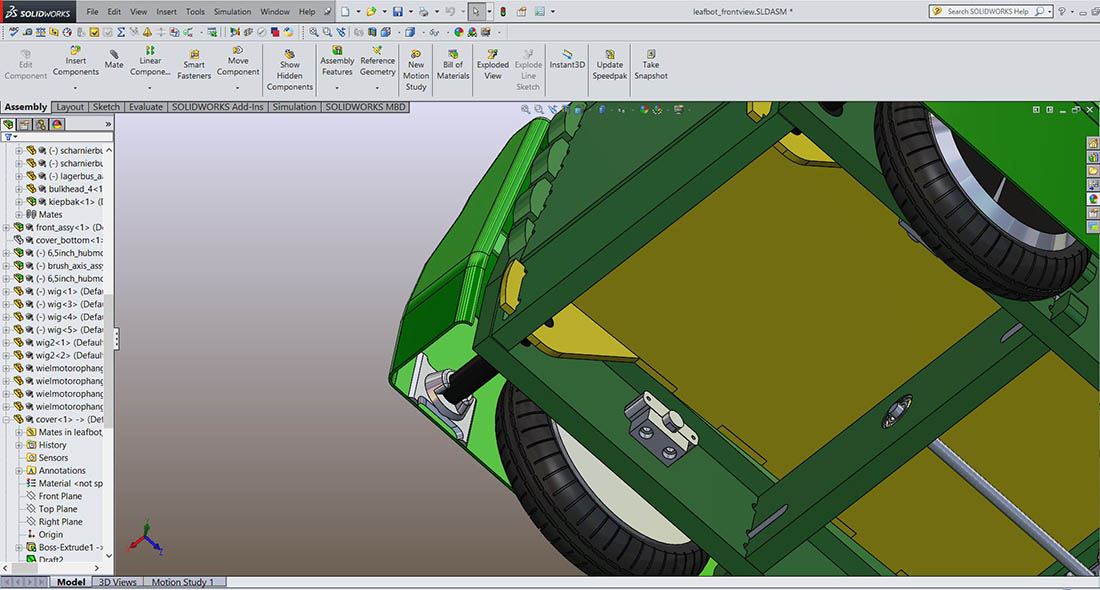
Task: Expand the wig<1> component node
Action: tap(6, 291)
